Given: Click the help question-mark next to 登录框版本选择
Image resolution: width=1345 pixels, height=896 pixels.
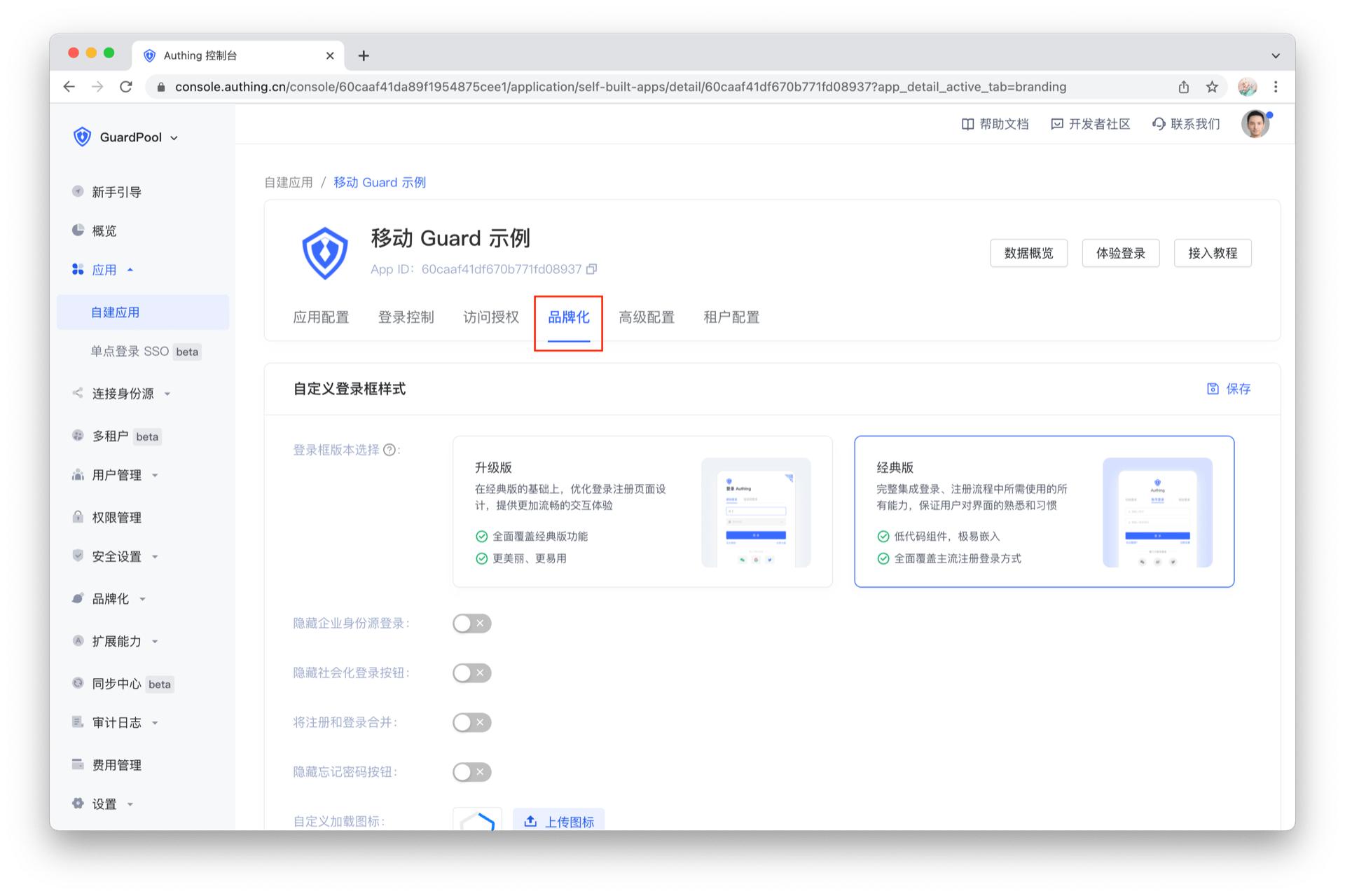Looking at the screenshot, I should pos(389,450).
